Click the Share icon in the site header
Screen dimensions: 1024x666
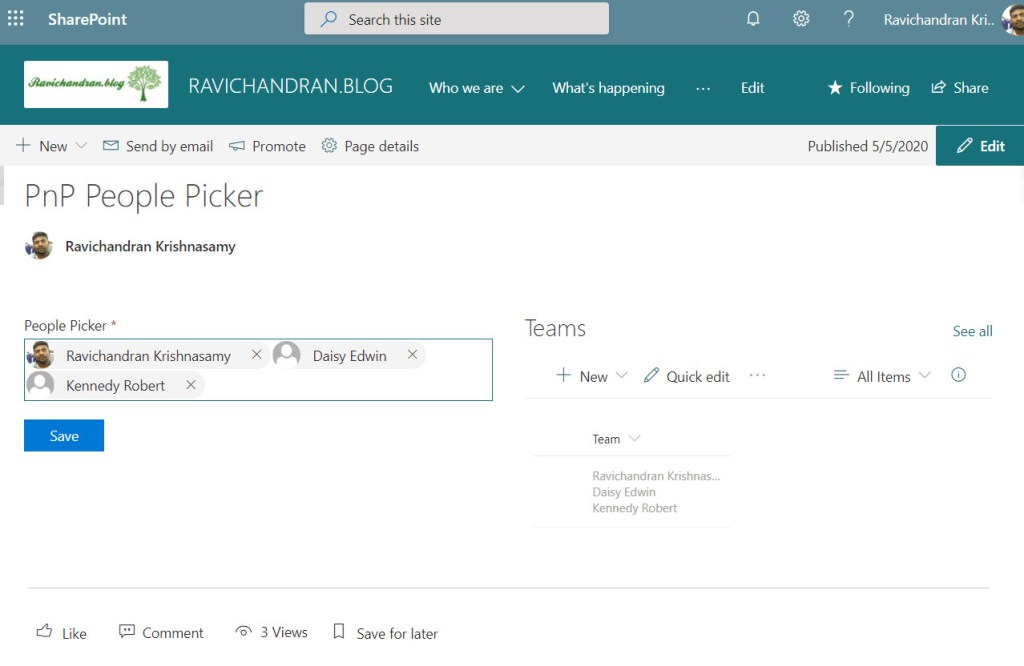click(941, 88)
